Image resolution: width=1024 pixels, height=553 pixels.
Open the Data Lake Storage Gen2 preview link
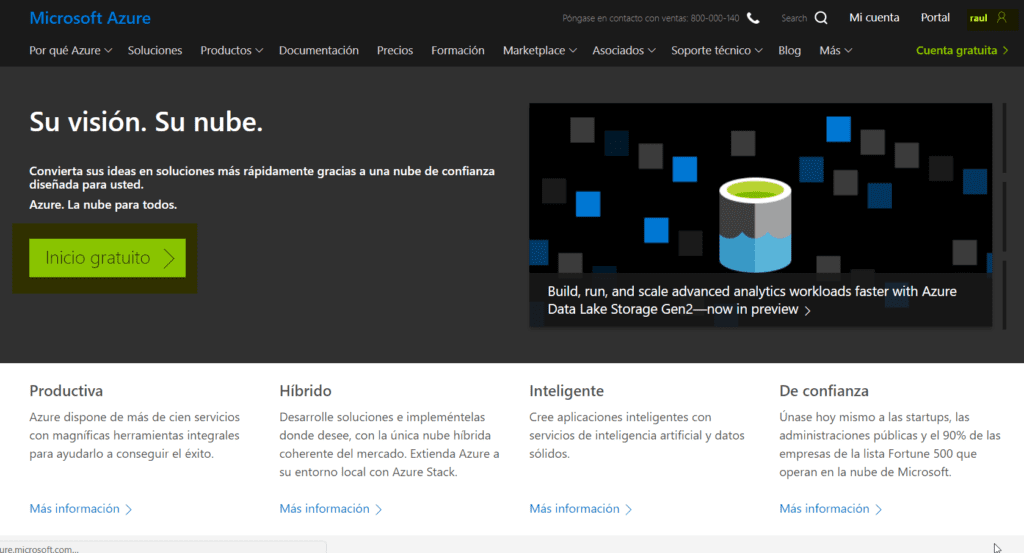(x=752, y=300)
